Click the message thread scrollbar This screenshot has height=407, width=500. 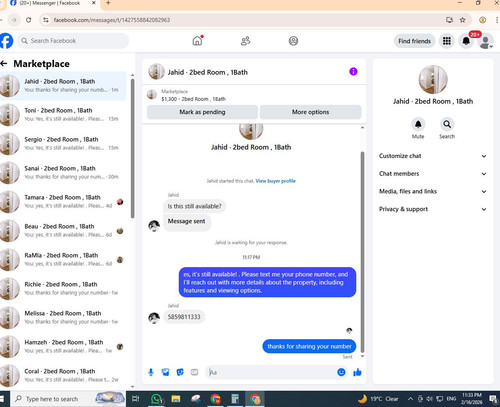click(362, 252)
